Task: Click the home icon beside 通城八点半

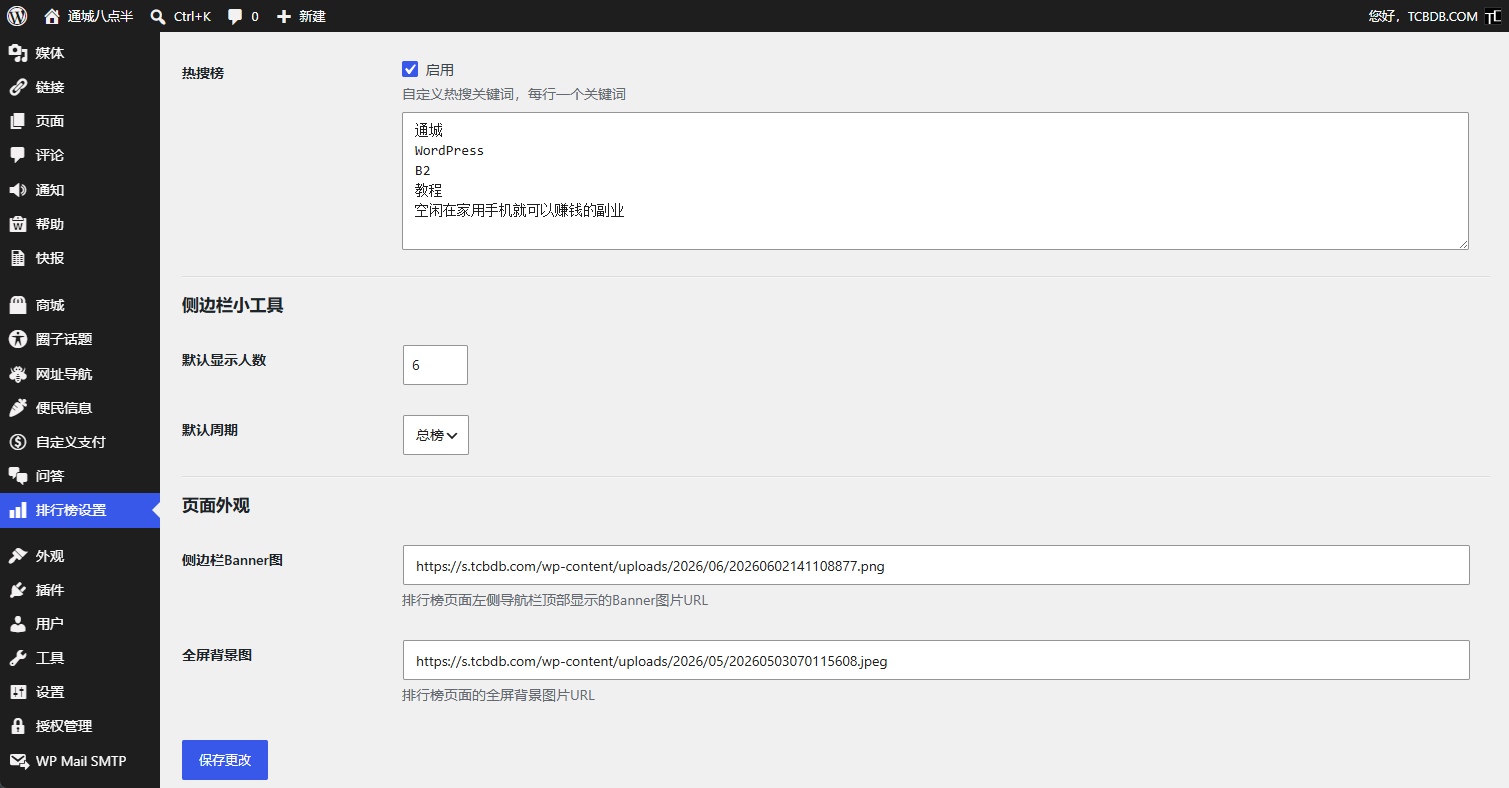Action: click(x=52, y=16)
